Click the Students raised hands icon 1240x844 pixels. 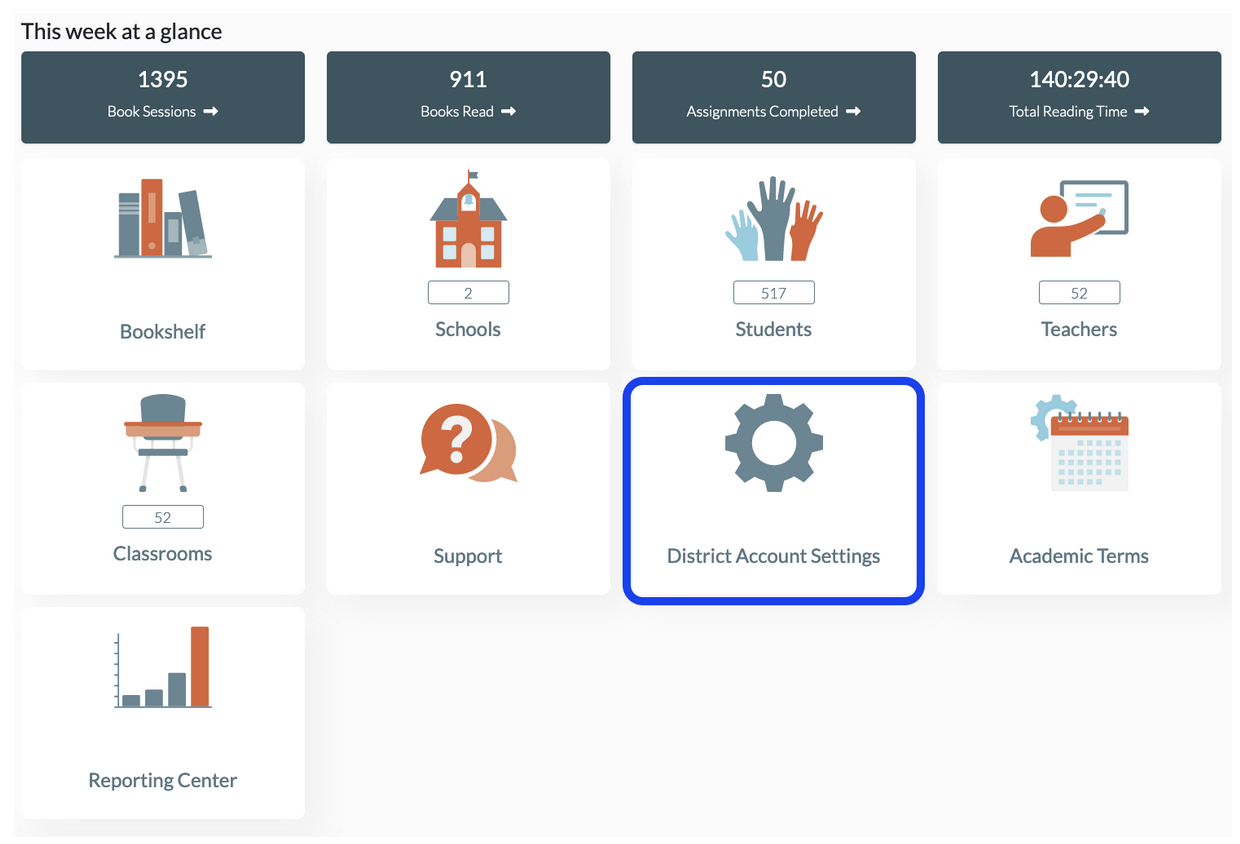tap(773, 219)
